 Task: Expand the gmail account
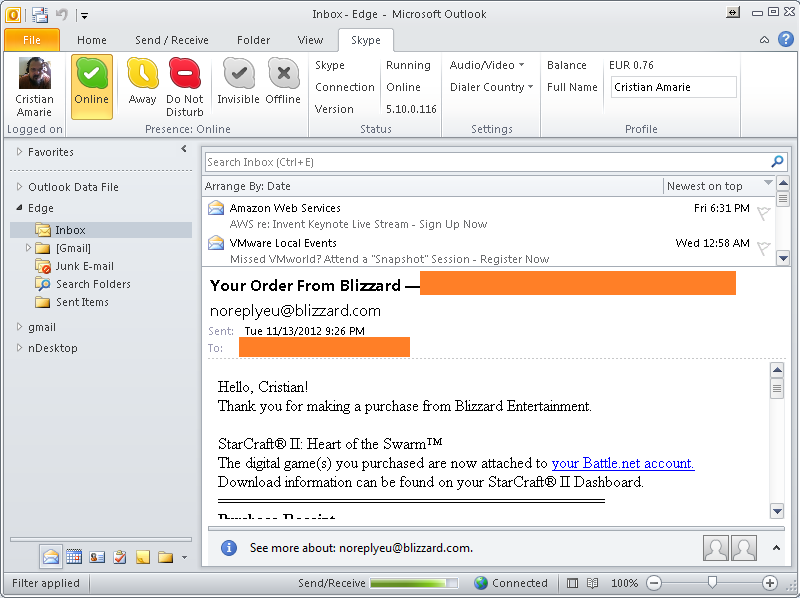click(x=19, y=327)
